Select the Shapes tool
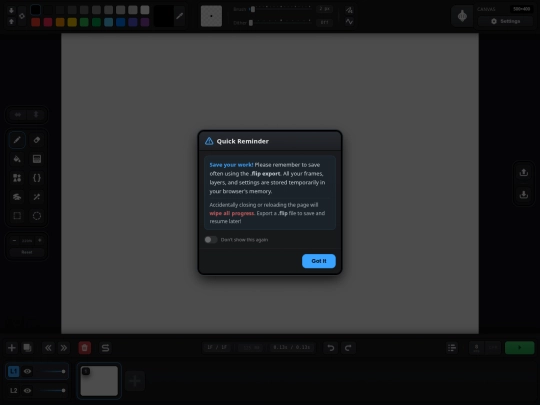 (x=17, y=178)
